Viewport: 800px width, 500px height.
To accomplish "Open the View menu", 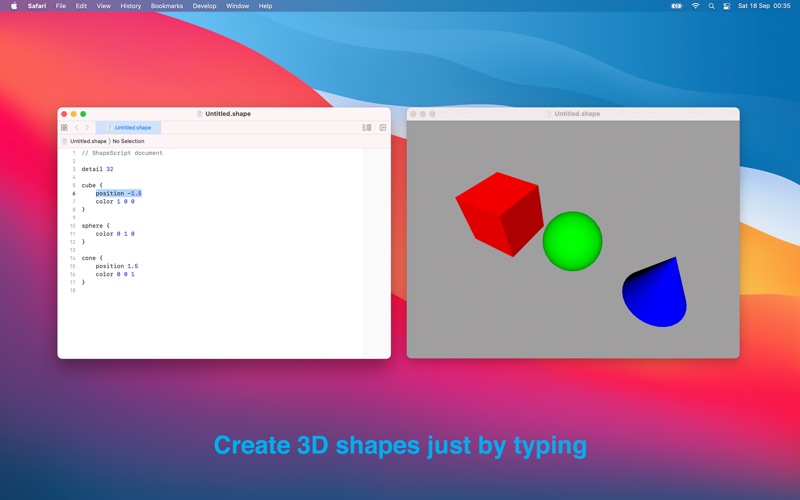I will [104, 6].
